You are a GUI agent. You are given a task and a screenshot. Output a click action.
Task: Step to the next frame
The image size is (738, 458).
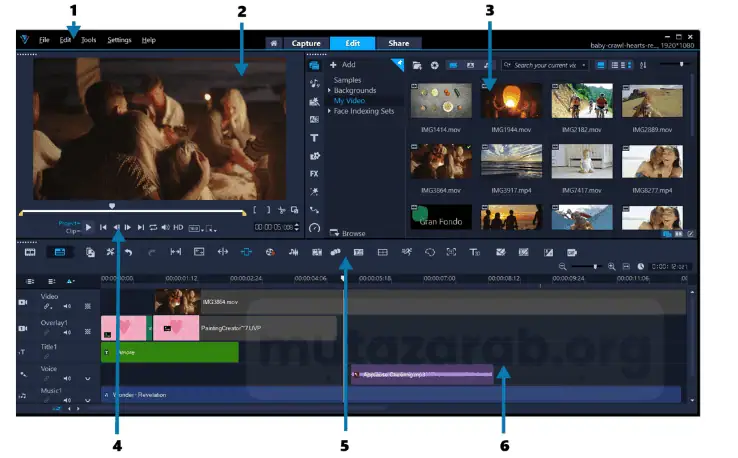pos(128,227)
